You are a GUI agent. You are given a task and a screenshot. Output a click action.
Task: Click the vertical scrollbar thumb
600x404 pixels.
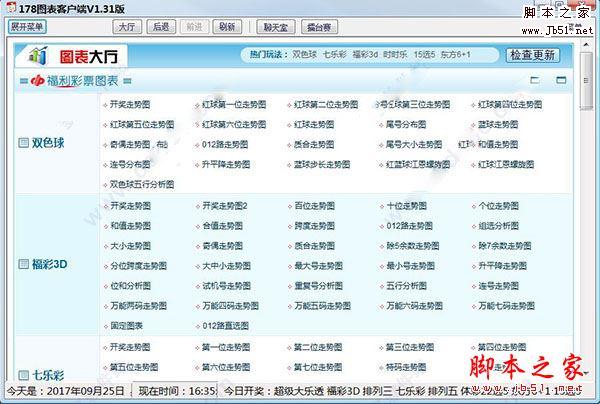point(586,81)
